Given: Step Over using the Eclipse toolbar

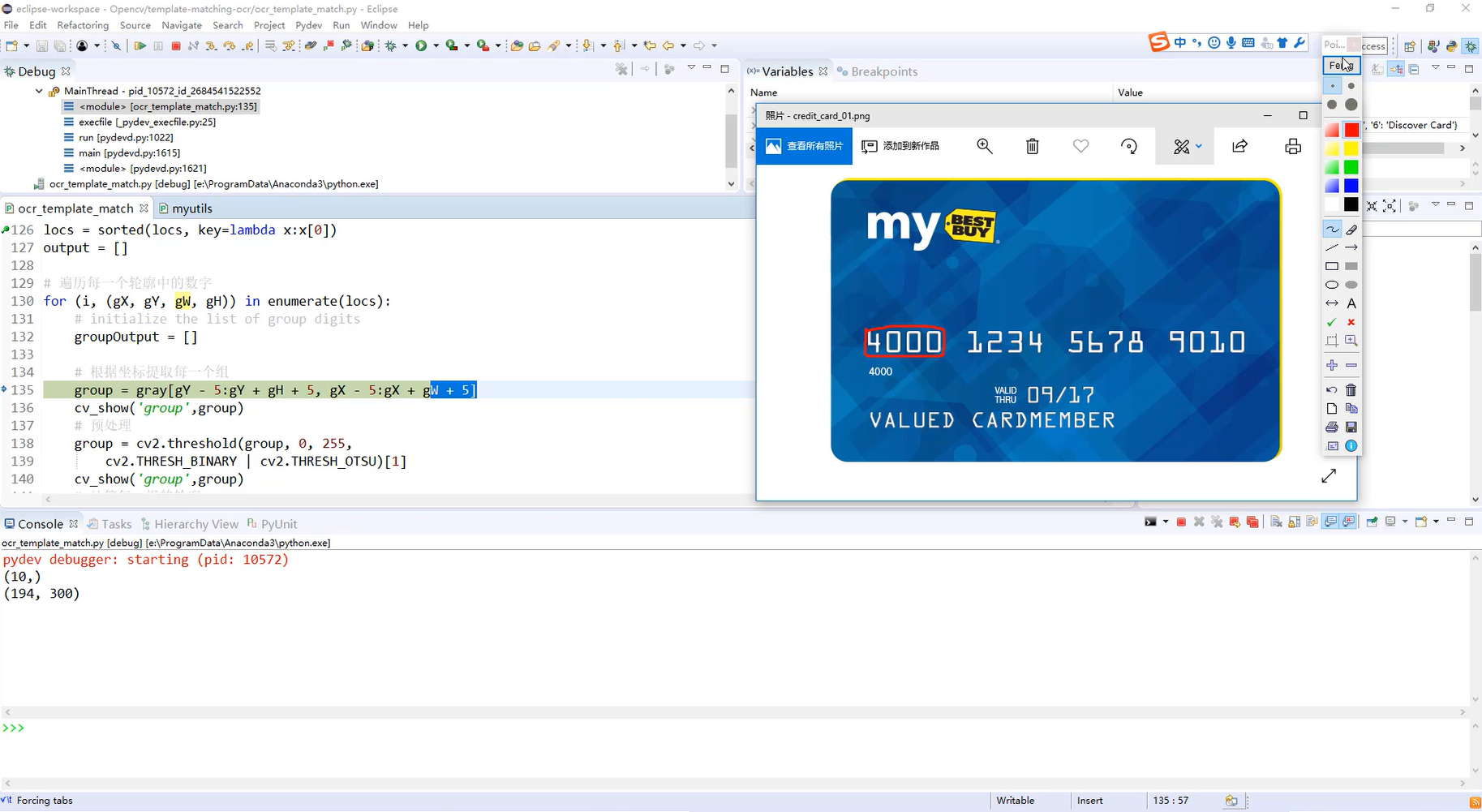Looking at the screenshot, I should [x=230, y=46].
